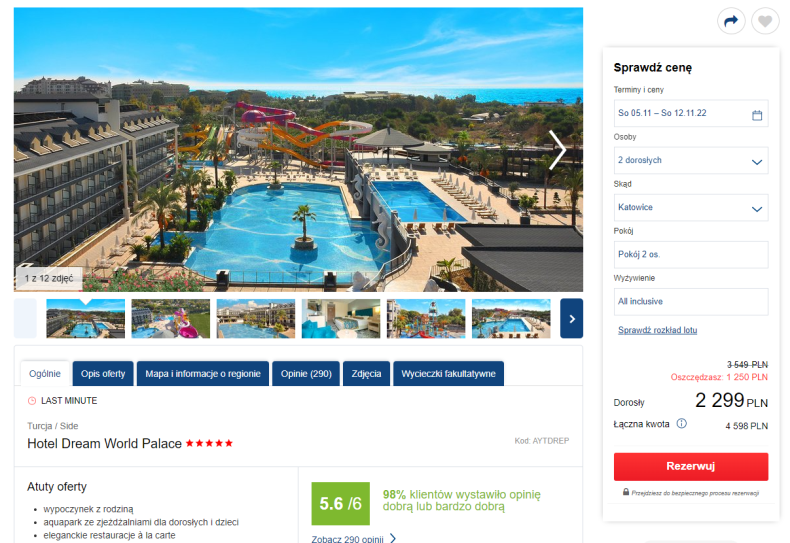Open the Pokój 2 os. room selector

pos(691,254)
